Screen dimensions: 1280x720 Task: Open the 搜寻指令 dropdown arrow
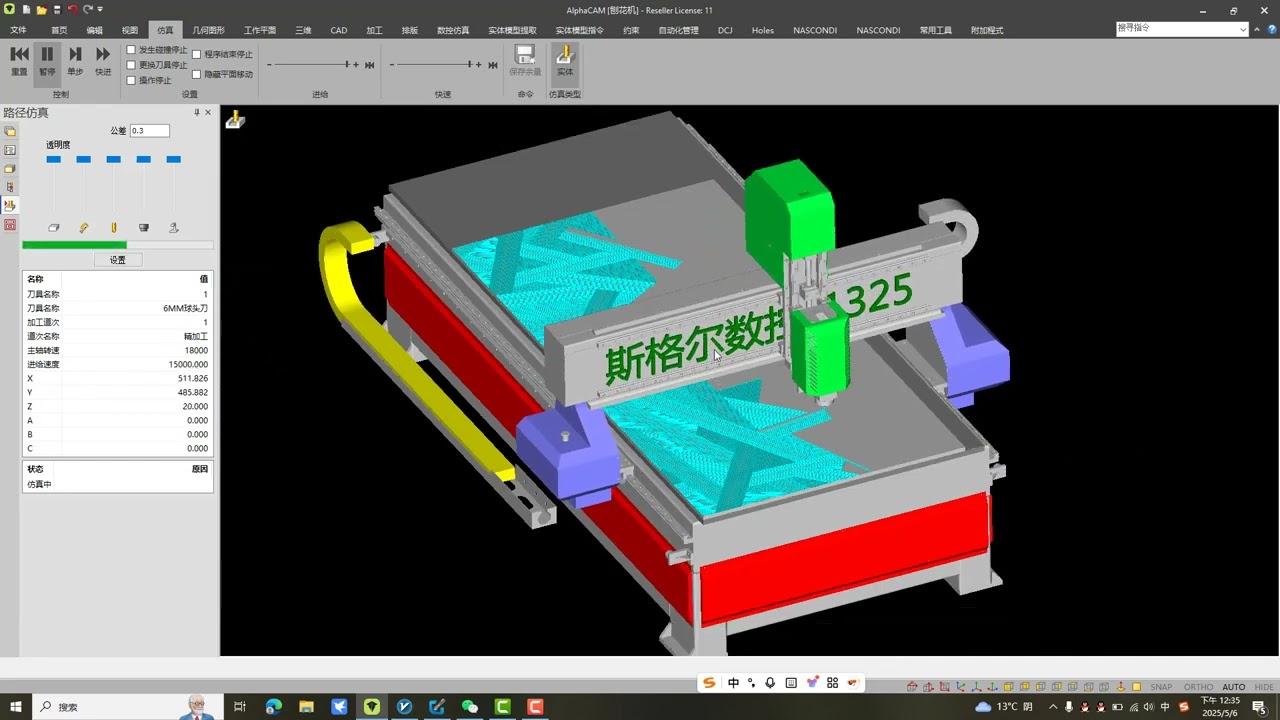coord(1243,29)
